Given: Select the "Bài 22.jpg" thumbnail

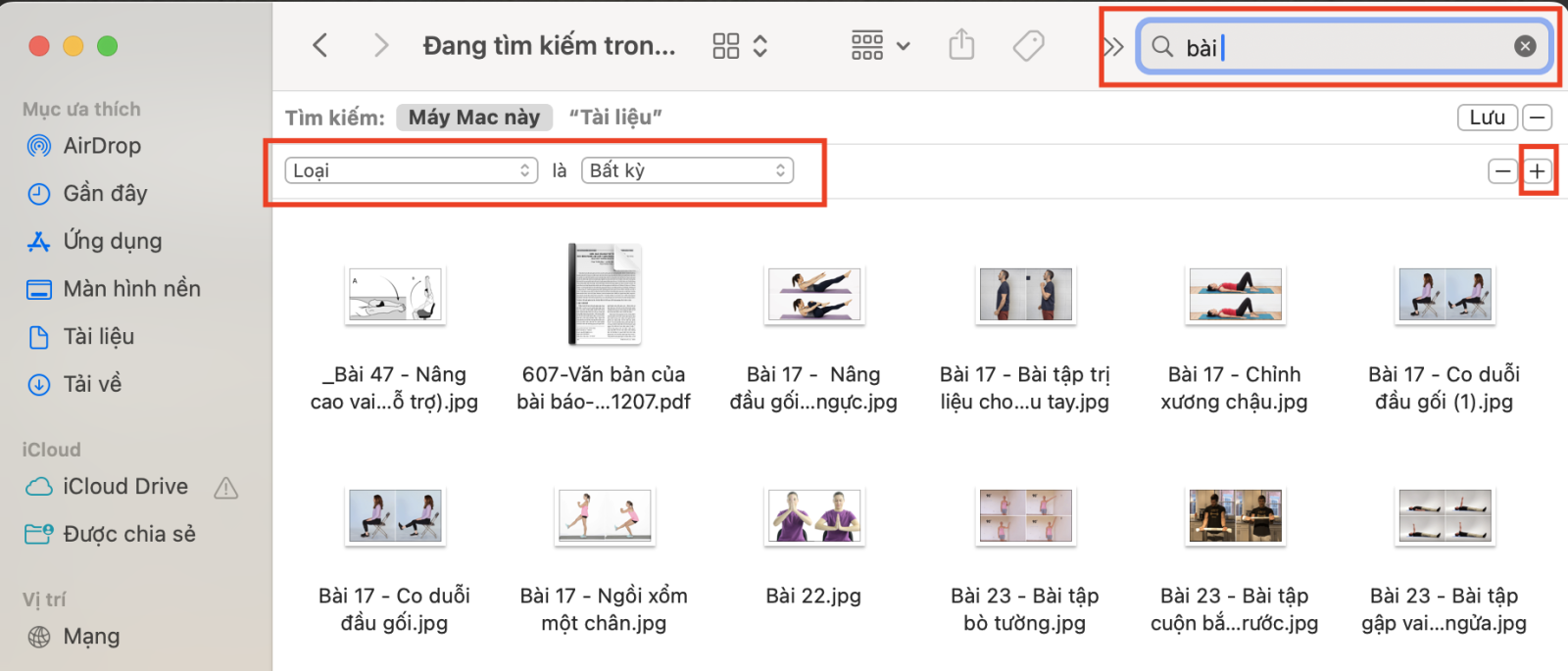Looking at the screenshot, I should click(814, 516).
